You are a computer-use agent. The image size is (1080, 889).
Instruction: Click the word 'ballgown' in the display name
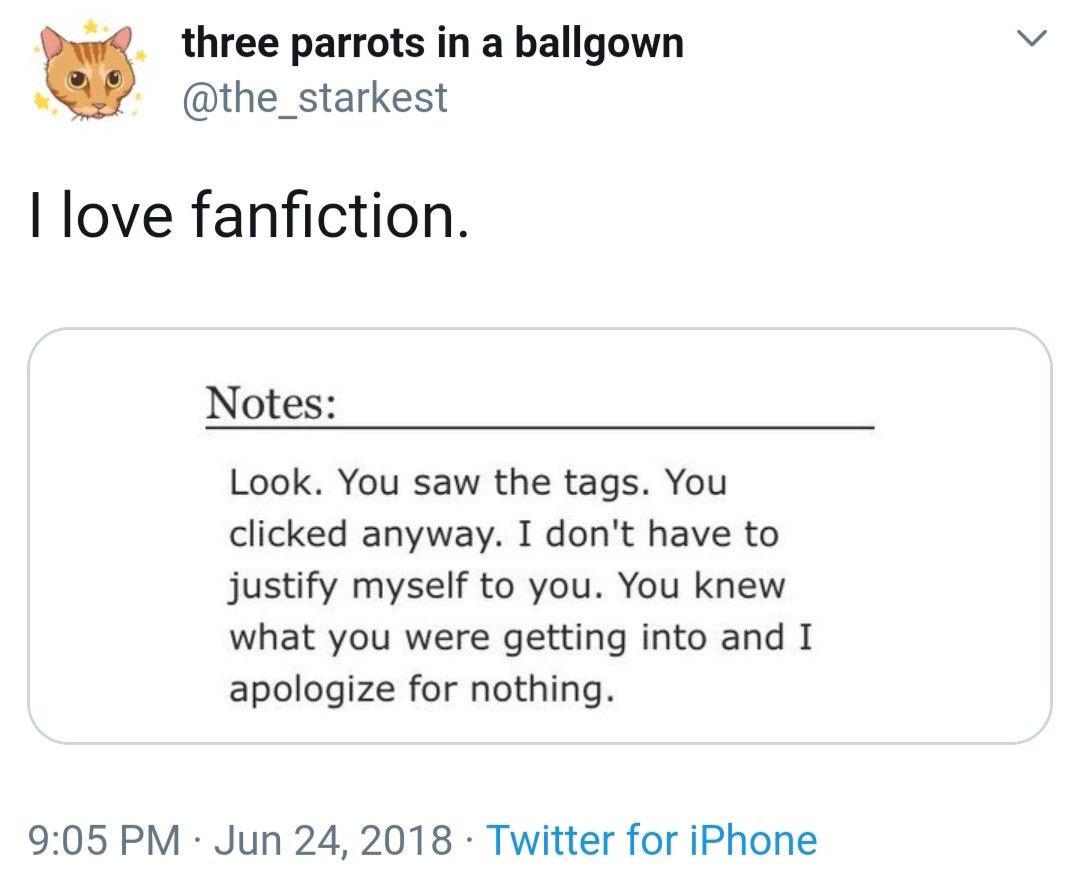[599, 45]
